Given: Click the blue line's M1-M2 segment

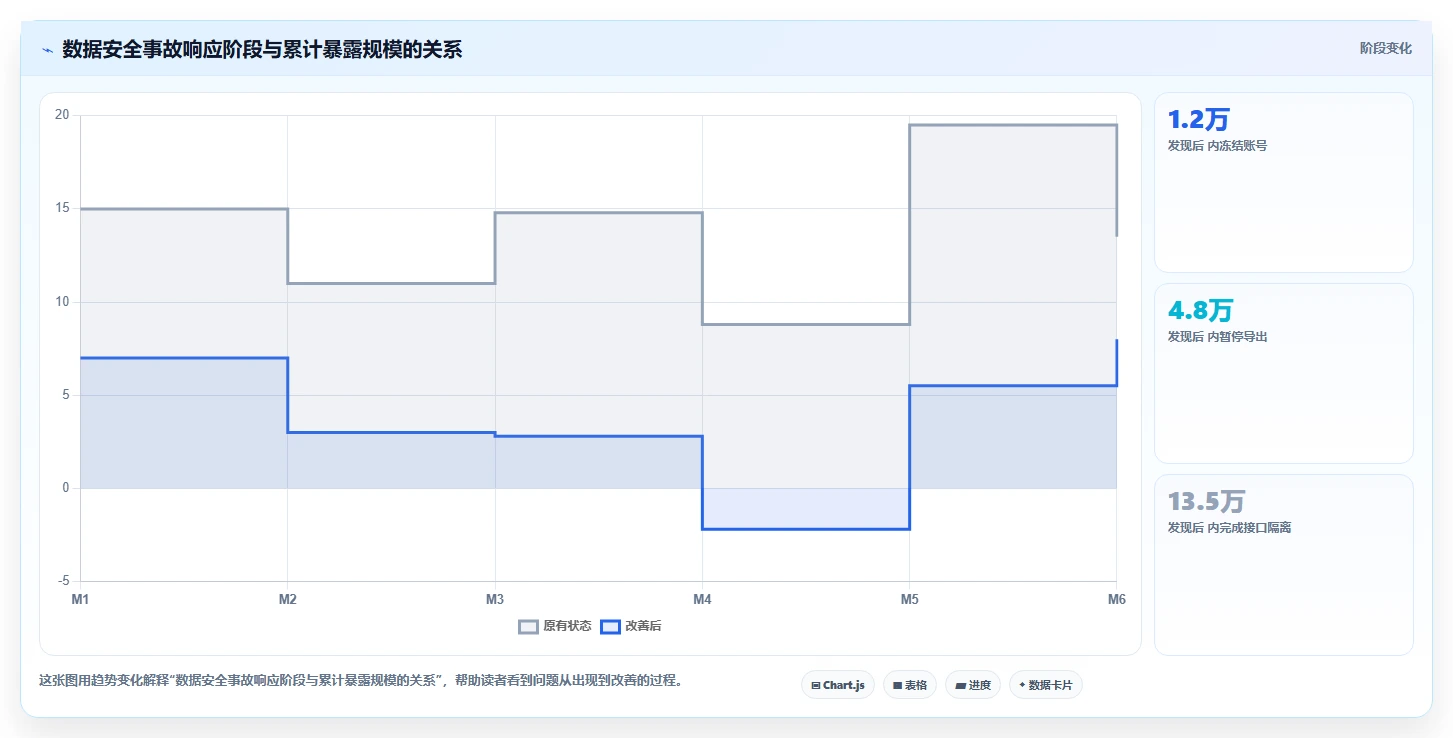Looking at the screenshot, I should pyautogui.click(x=184, y=358).
